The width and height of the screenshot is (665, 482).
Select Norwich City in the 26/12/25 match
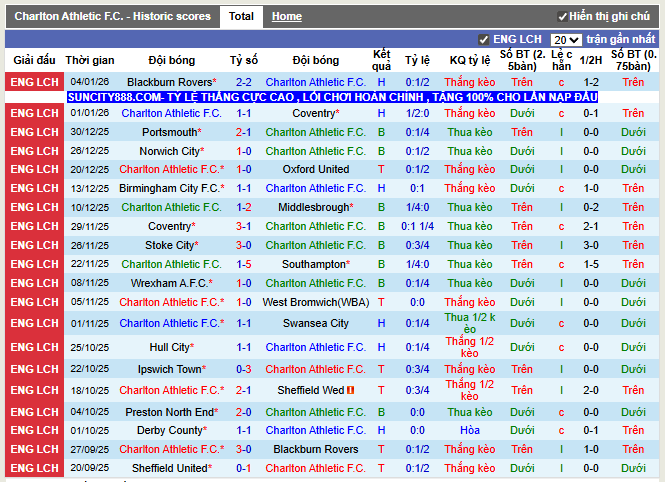(x=172, y=151)
